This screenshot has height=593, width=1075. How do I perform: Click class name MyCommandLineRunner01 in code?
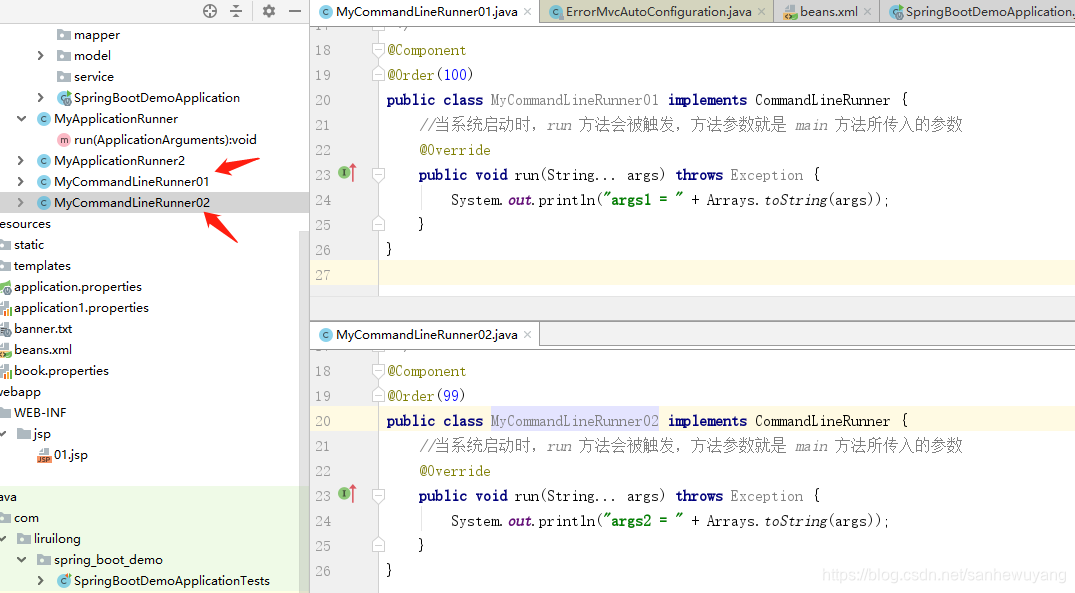point(575,100)
